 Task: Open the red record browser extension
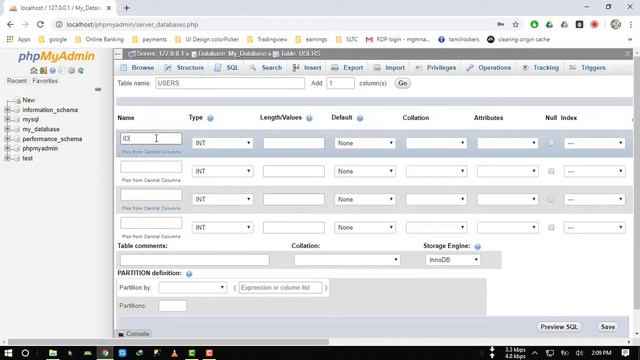click(x=594, y=24)
